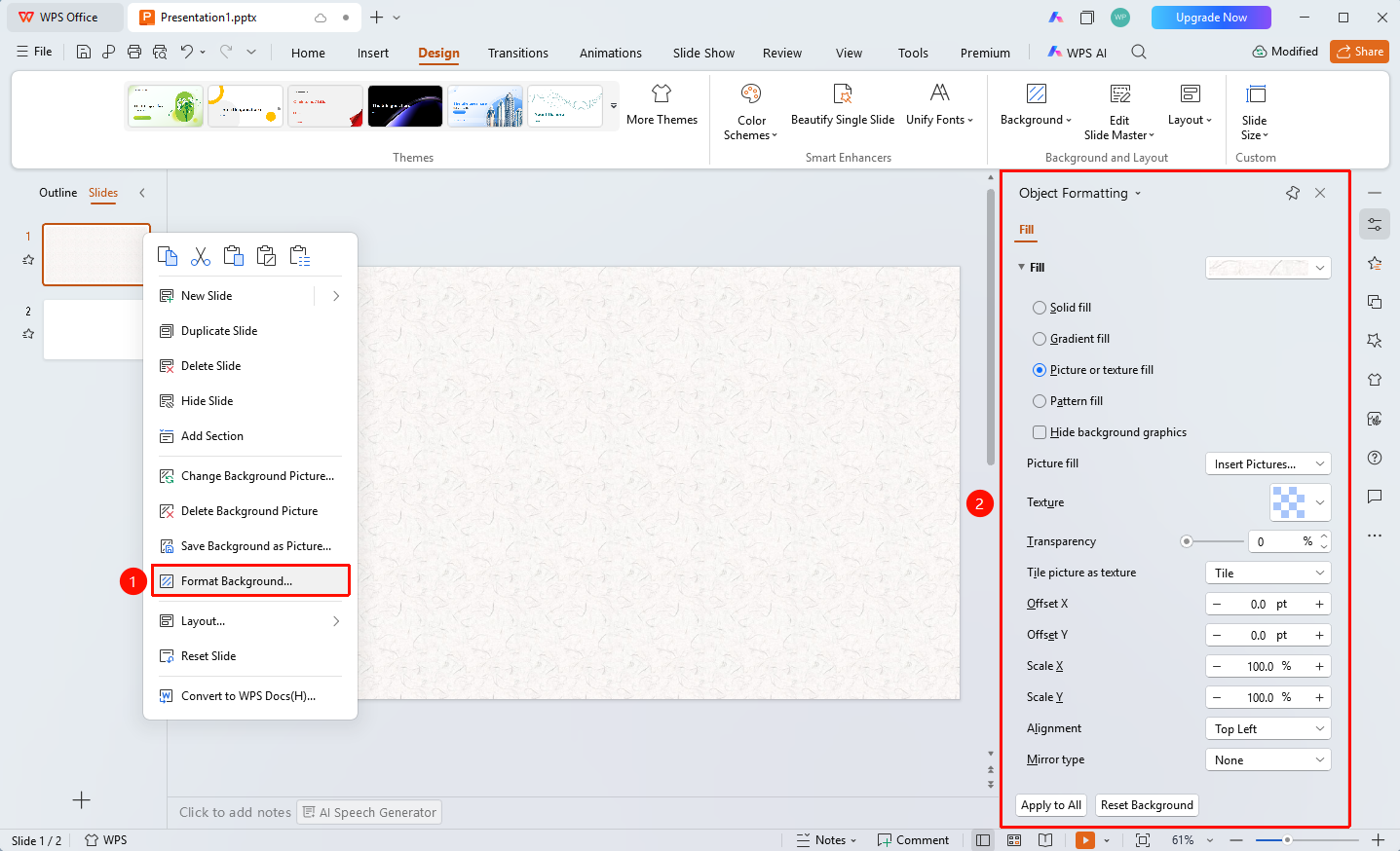Toggle the Notes pane in status bar
The width and height of the screenshot is (1400, 851).
click(x=826, y=840)
